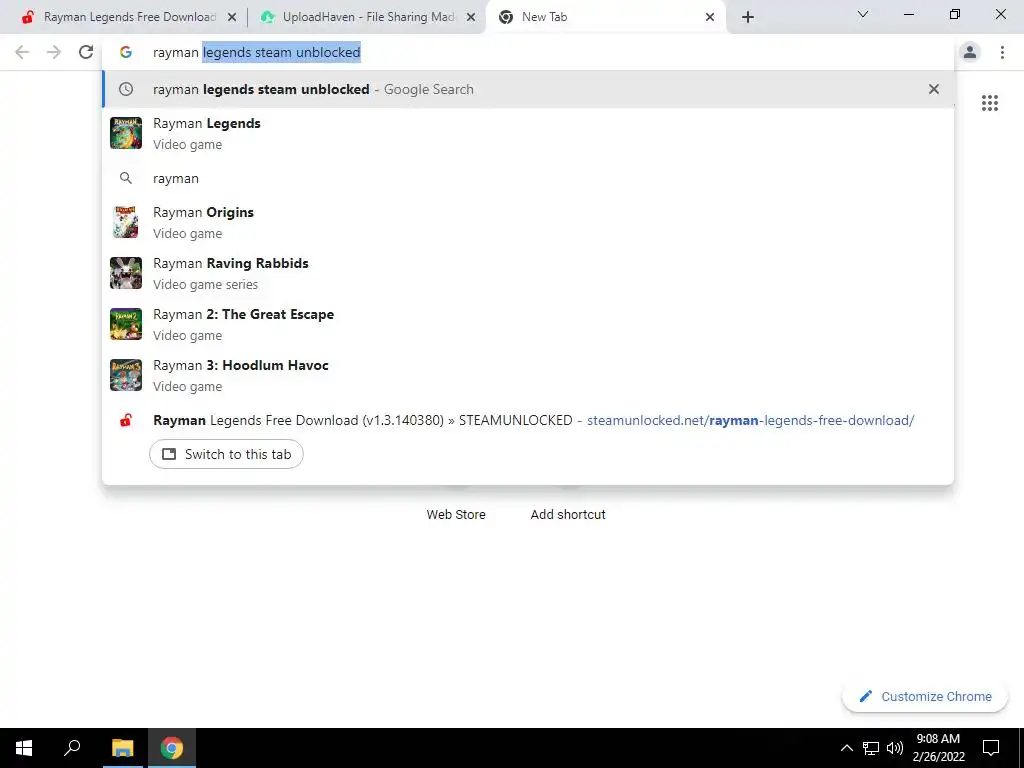The height and width of the screenshot is (768, 1024).
Task: Open File Explorer from the taskbar
Action: (x=122, y=748)
